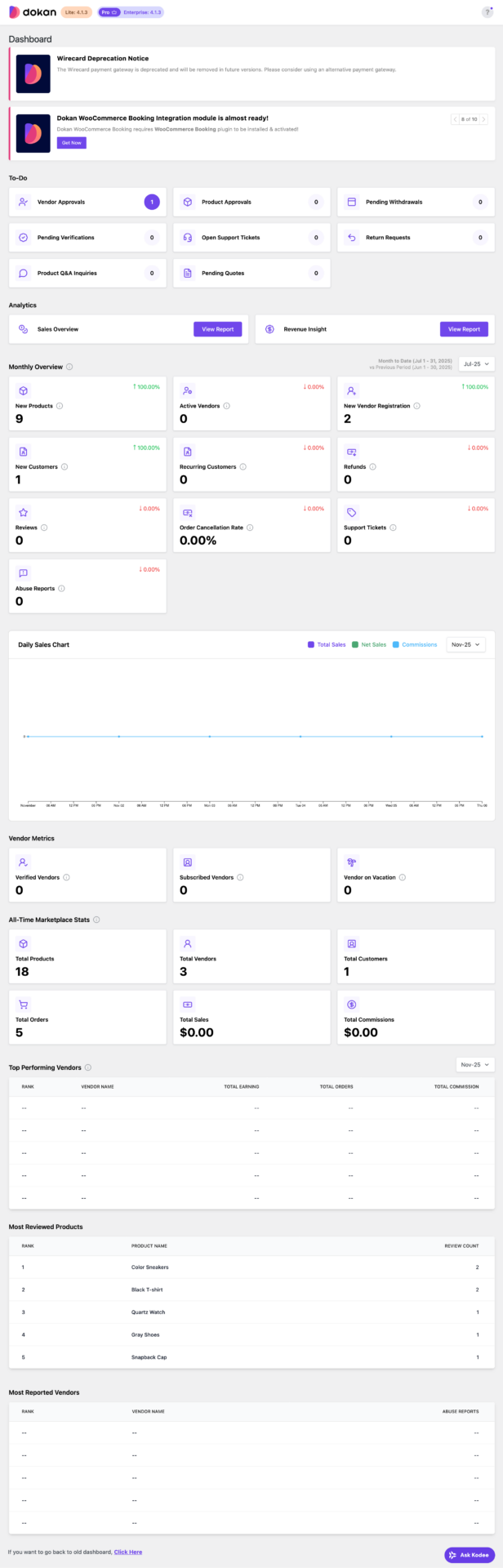This screenshot has width=503, height=1568.
Task: Click the Pending Withdrawals card icon
Action: click(351, 202)
